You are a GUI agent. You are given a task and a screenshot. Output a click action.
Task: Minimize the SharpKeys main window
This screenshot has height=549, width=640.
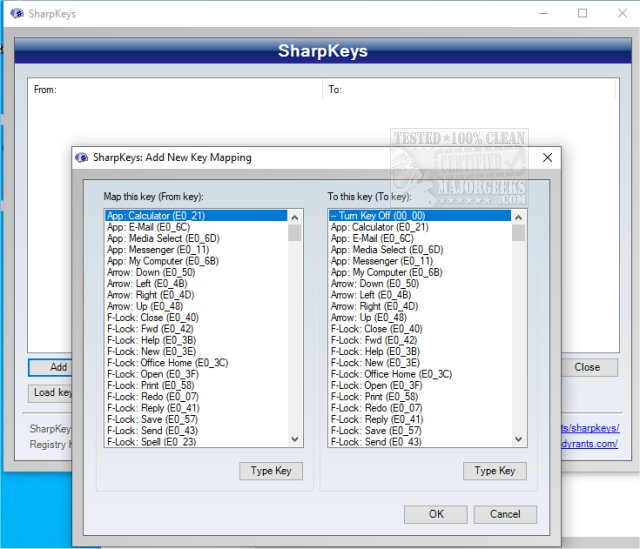(x=543, y=13)
